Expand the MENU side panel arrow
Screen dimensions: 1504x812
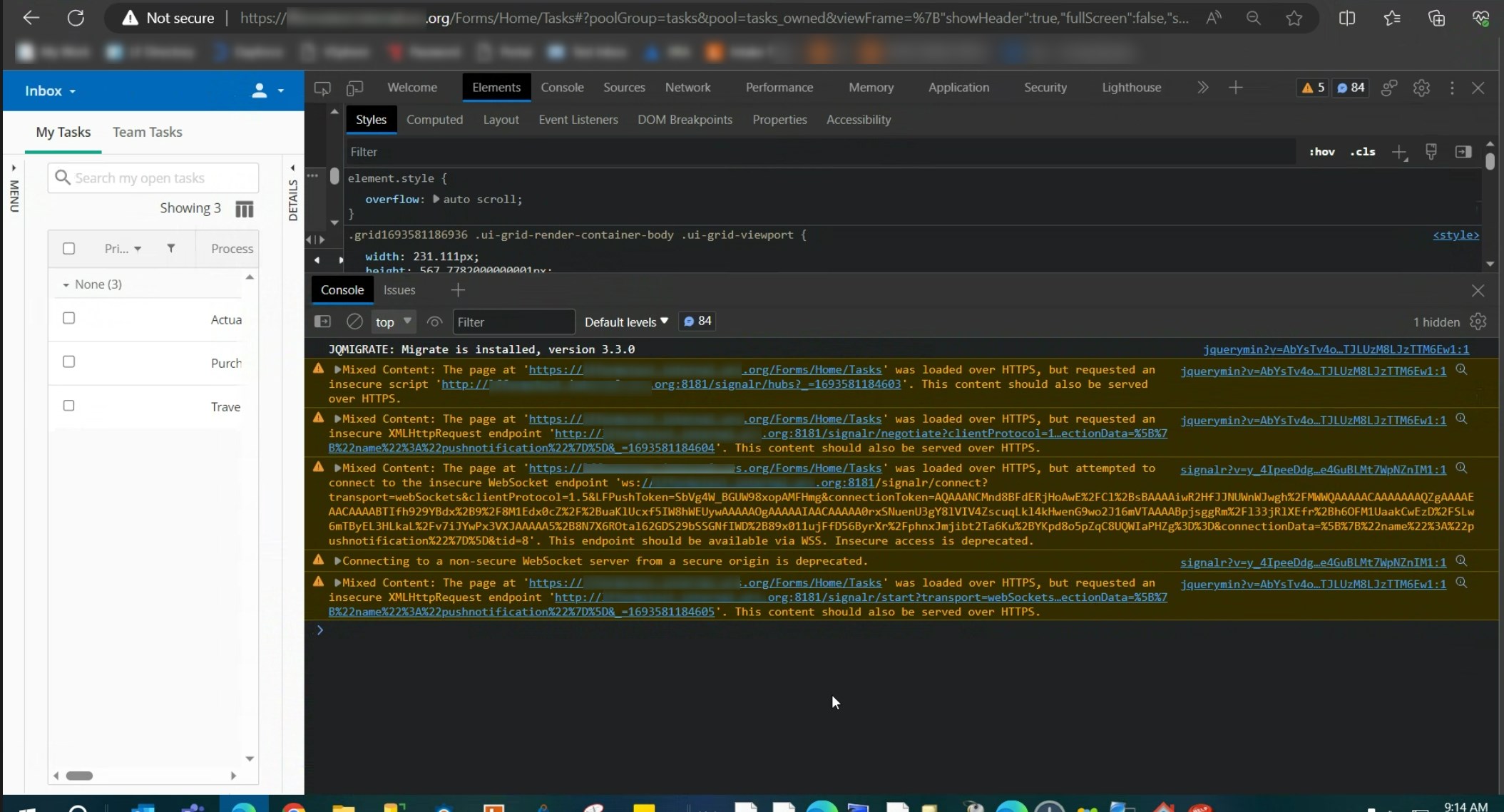(14, 168)
